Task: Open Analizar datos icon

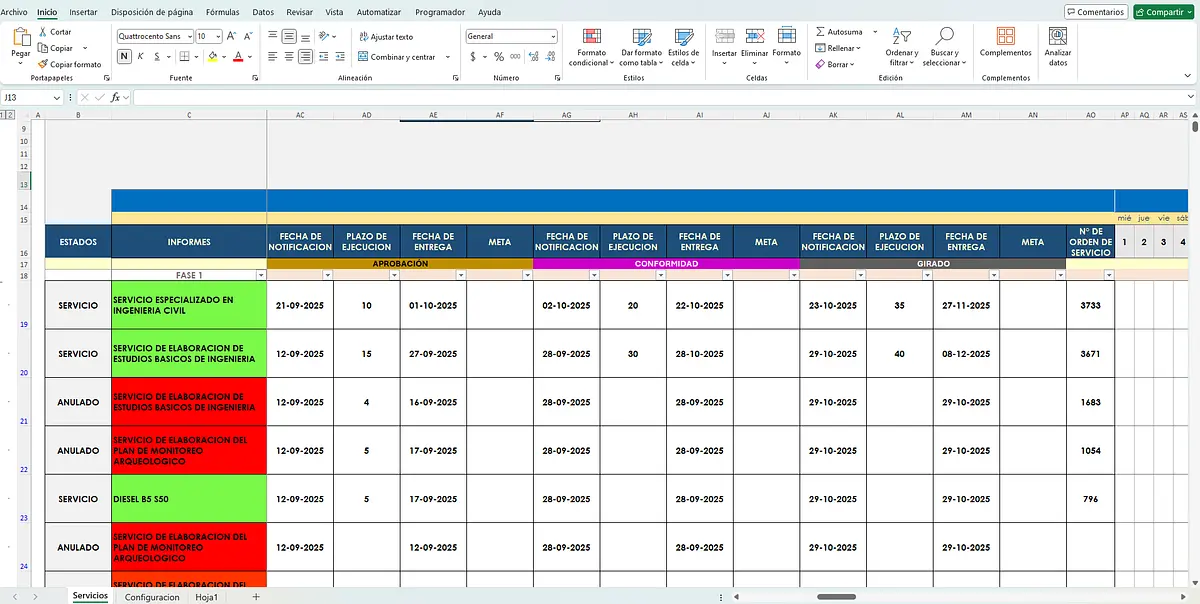Action: click(1057, 36)
